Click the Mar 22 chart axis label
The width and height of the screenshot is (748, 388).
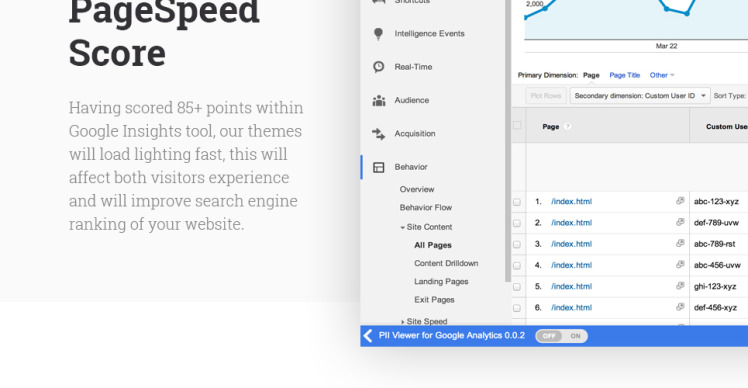pos(666,46)
